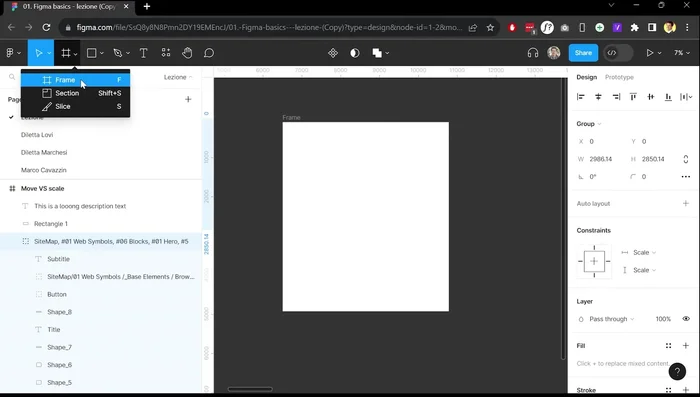Image resolution: width=700 pixels, height=397 pixels.
Task: Click the Figma basics browser tab
Action: point(69,7)
